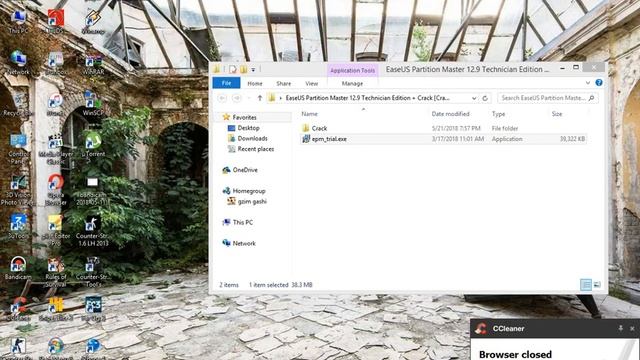Select the This PC desktop icon
Viewport: 640px width, 360px height.
point(18,22)
